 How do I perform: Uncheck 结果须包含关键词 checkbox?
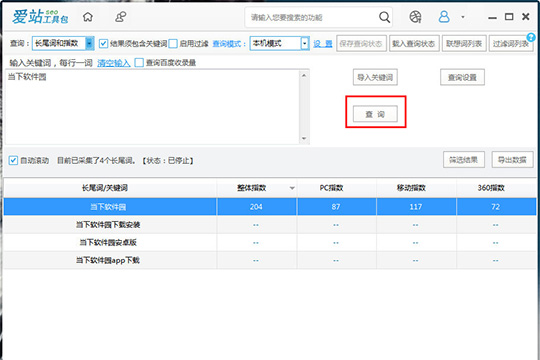[x=103, y=43]
